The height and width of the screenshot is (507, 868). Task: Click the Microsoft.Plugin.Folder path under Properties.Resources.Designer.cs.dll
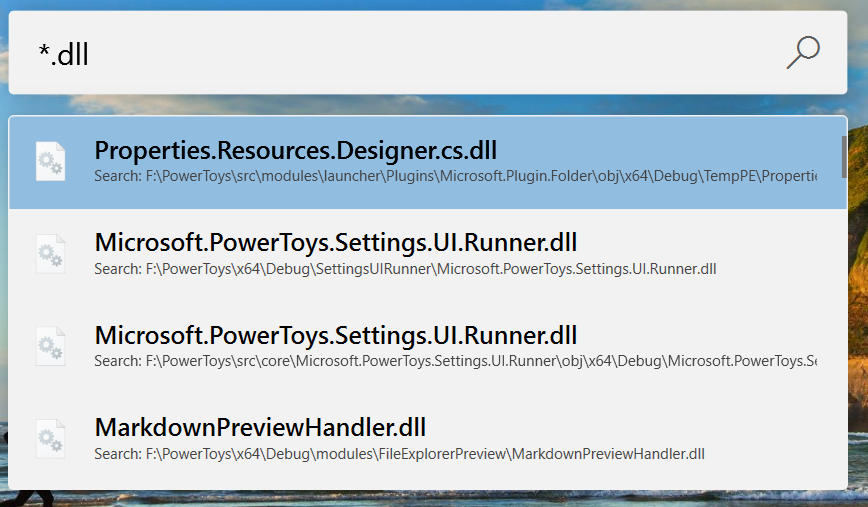tap(455, 176)
